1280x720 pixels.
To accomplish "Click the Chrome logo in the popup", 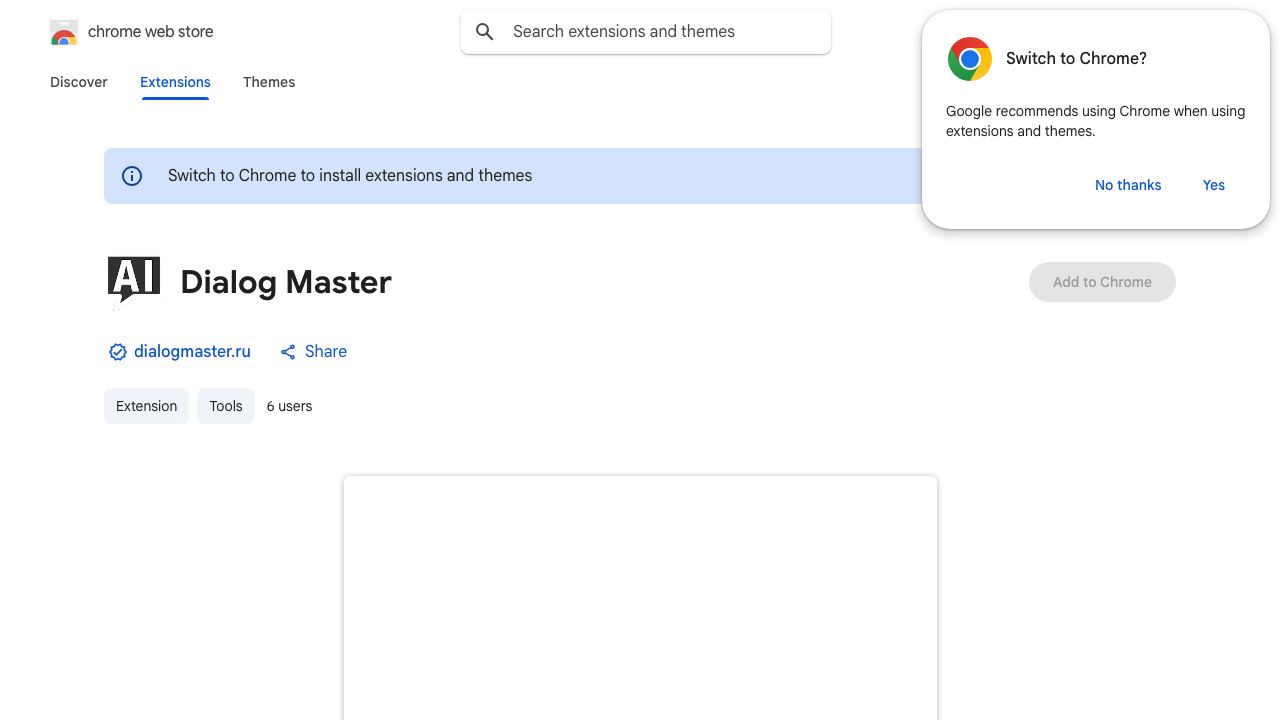I will point(970,59).
